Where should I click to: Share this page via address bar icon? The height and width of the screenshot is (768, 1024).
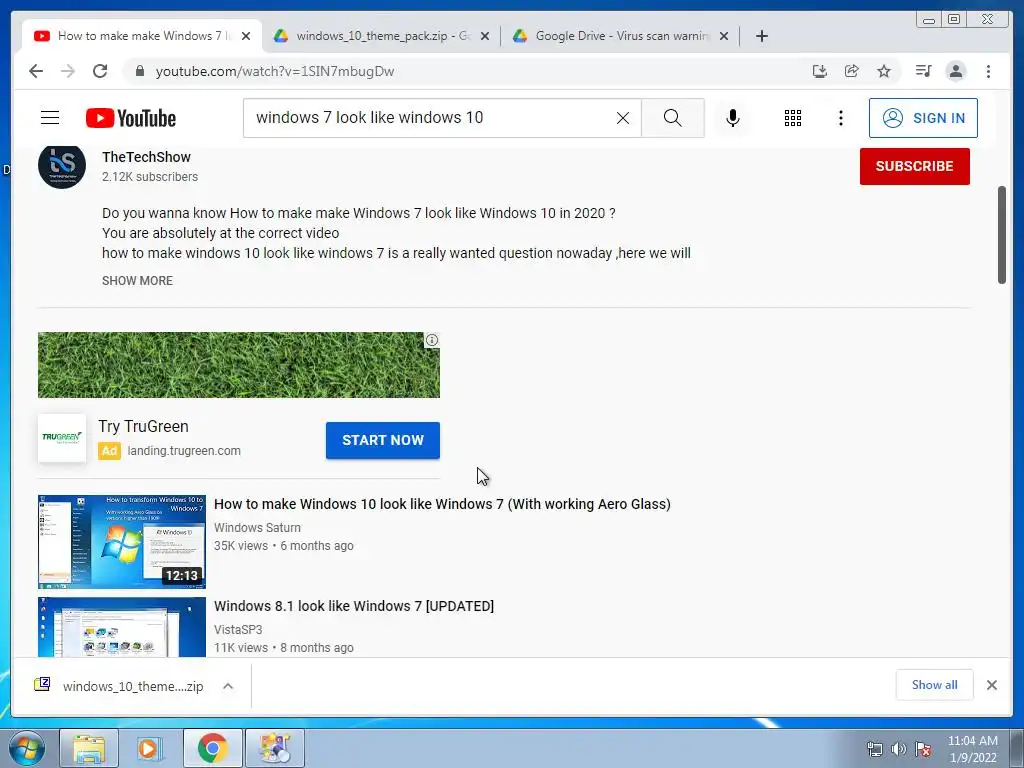(852, 71)
